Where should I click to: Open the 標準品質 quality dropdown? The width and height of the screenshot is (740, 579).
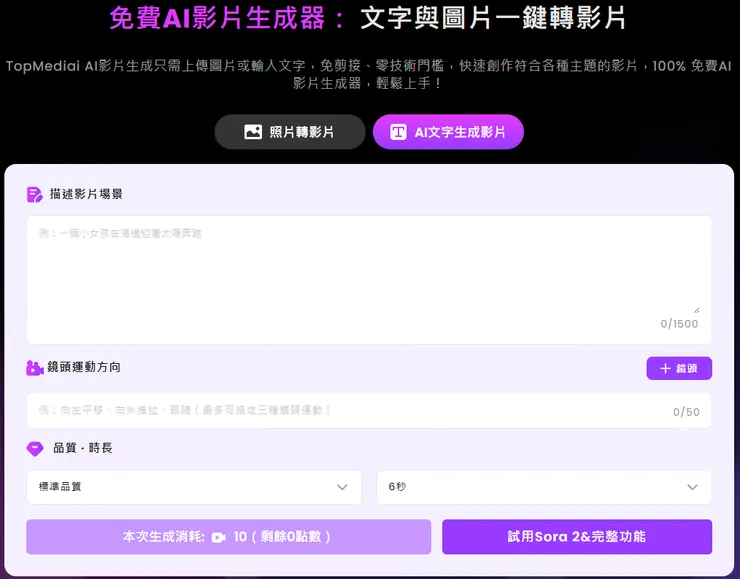tap(193, 487)
